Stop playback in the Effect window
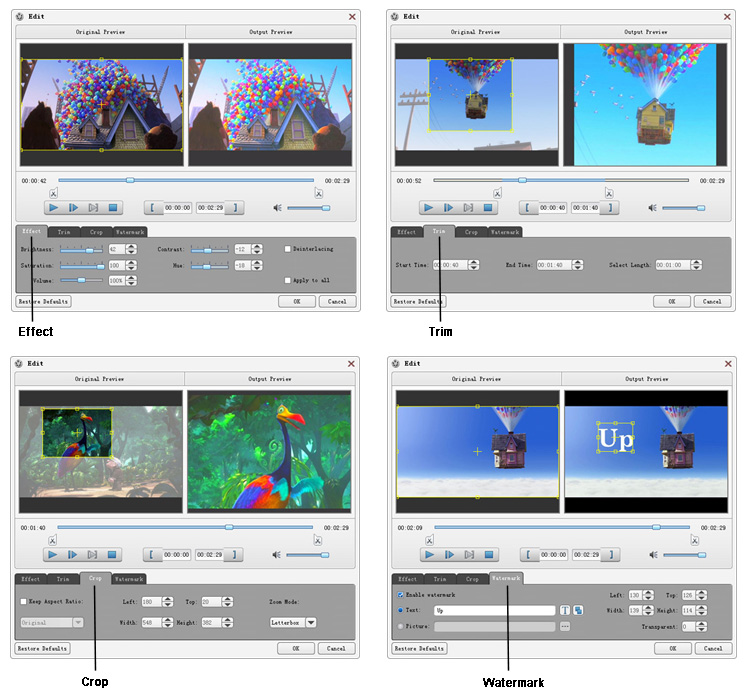Image resolution: width=750 pixels, height=700 pixels. point(113,208)
